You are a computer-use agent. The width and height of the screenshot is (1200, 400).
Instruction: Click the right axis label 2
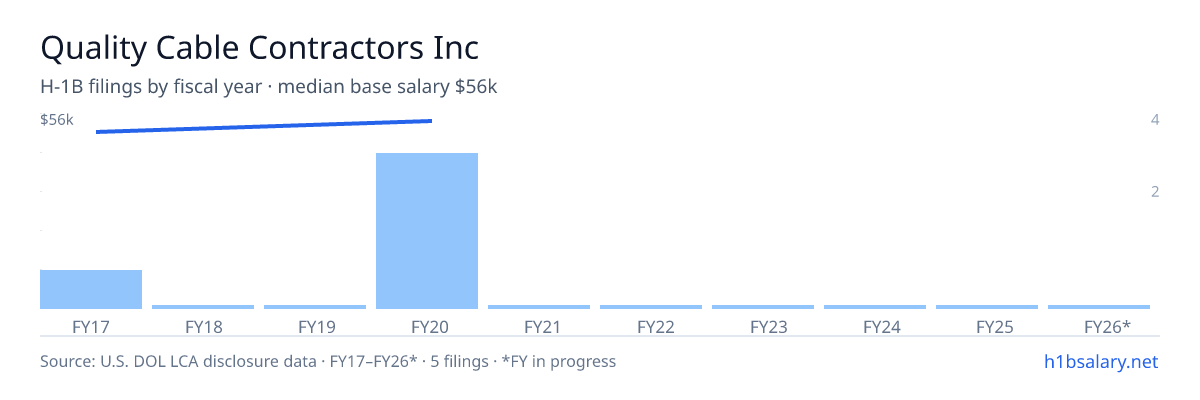tap(1155, 191)
